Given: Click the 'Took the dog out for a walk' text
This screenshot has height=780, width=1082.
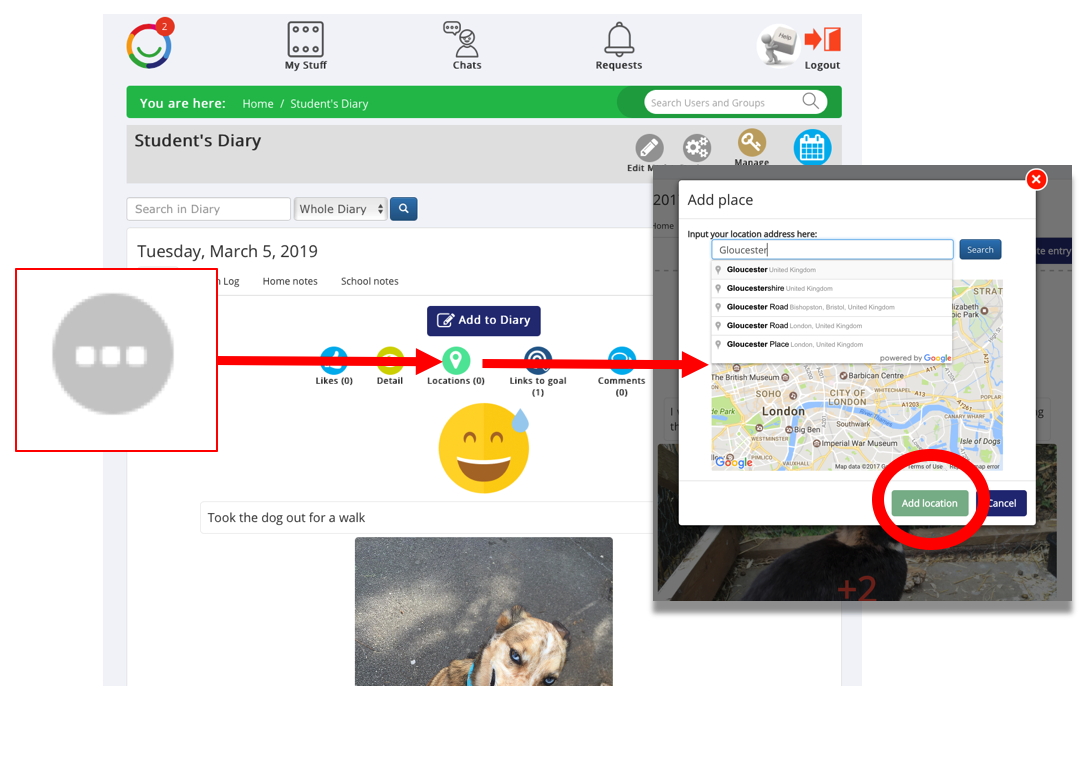Looking at the screenshot, I should pos(286,518).
